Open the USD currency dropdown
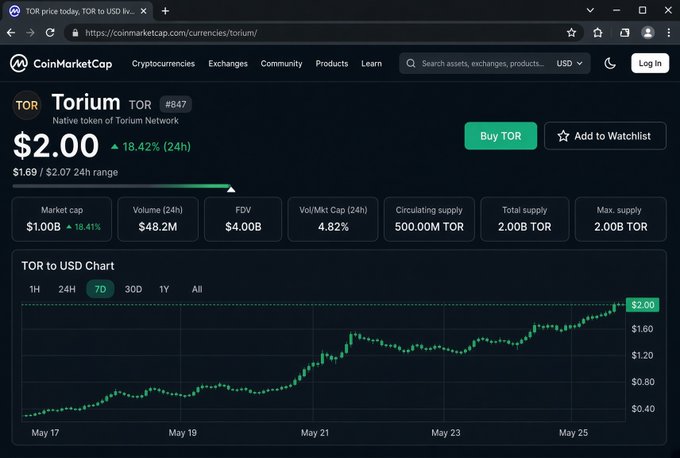This screenshot has width=680, height=458. tap(569, 63)
